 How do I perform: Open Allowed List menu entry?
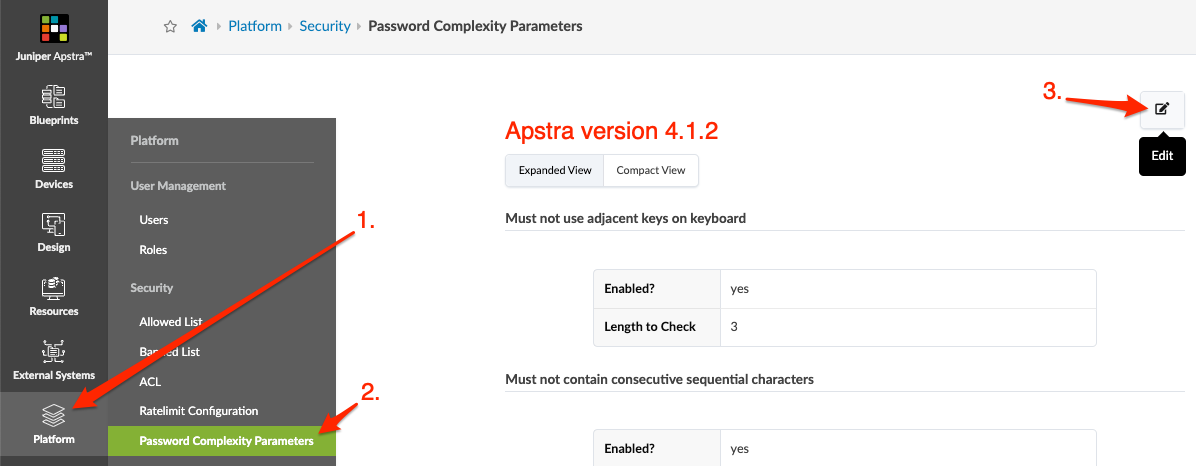pyautogui.click(x=170, y=322)
